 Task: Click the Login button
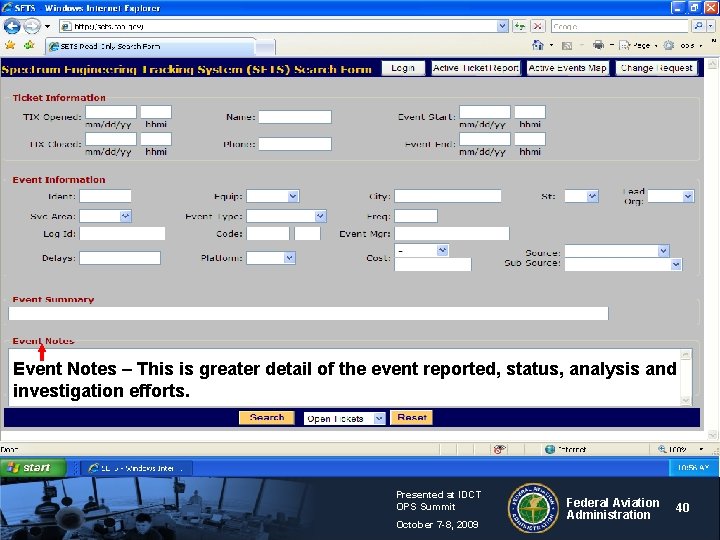pyautogui.click(x=403, y=68)
